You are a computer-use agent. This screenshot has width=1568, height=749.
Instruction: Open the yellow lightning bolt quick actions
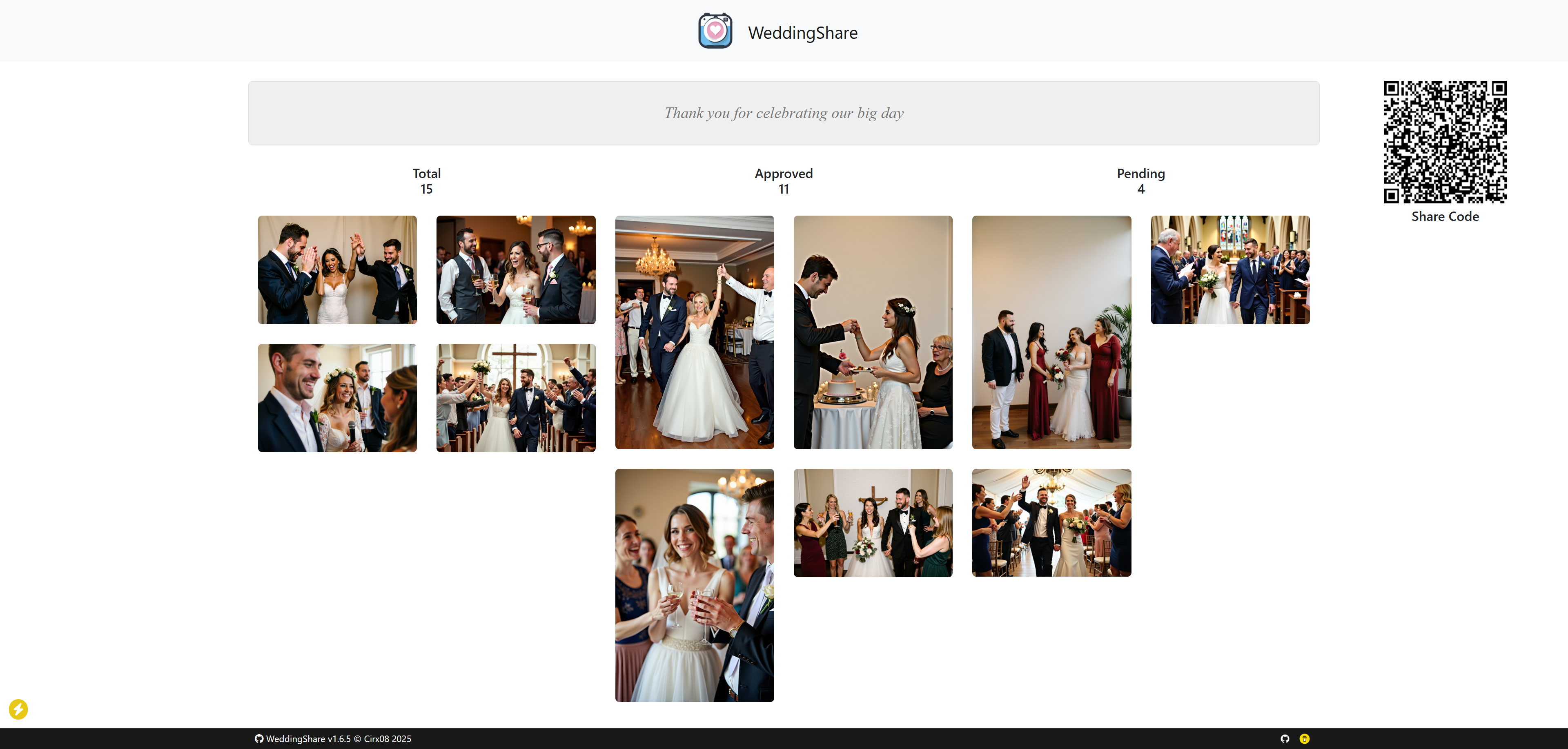[x=18, y=709]
